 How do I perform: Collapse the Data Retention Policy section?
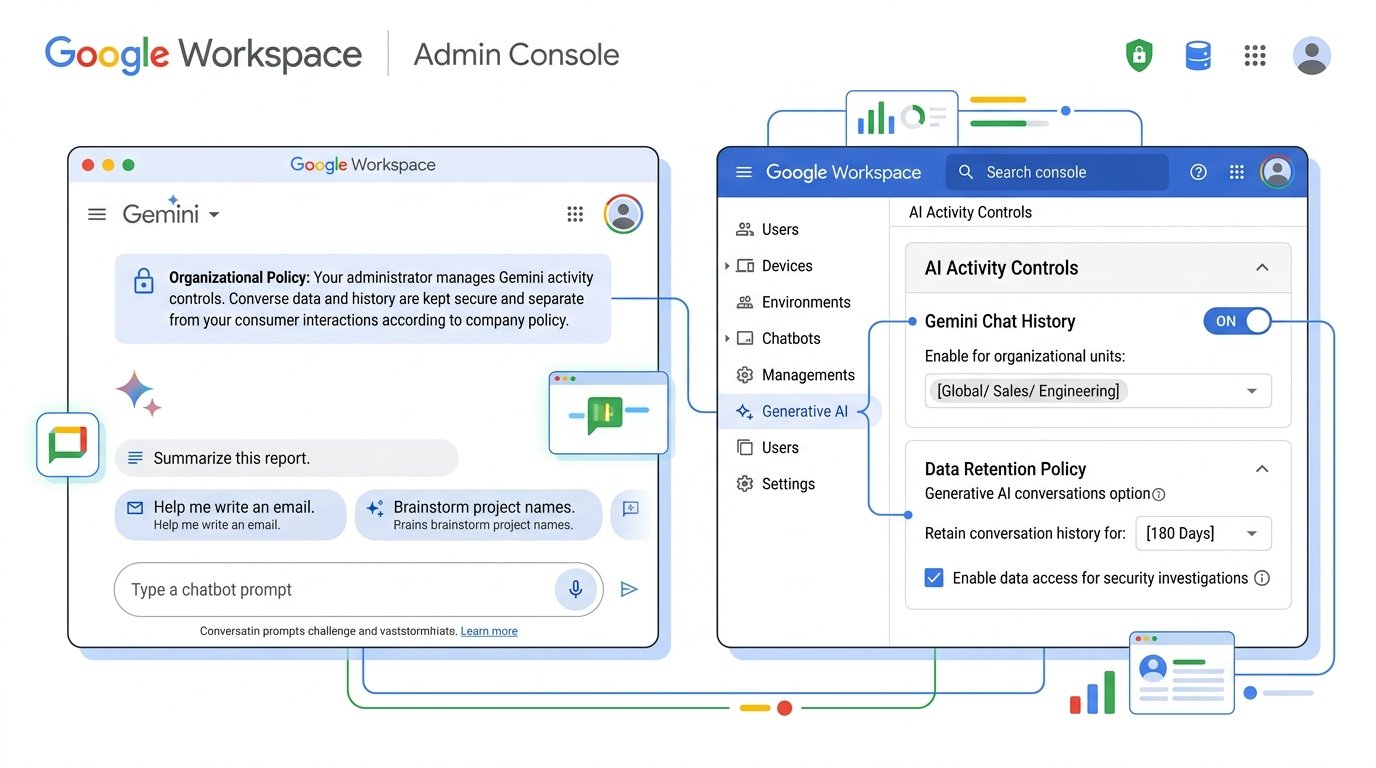(x=1262, y=469)
